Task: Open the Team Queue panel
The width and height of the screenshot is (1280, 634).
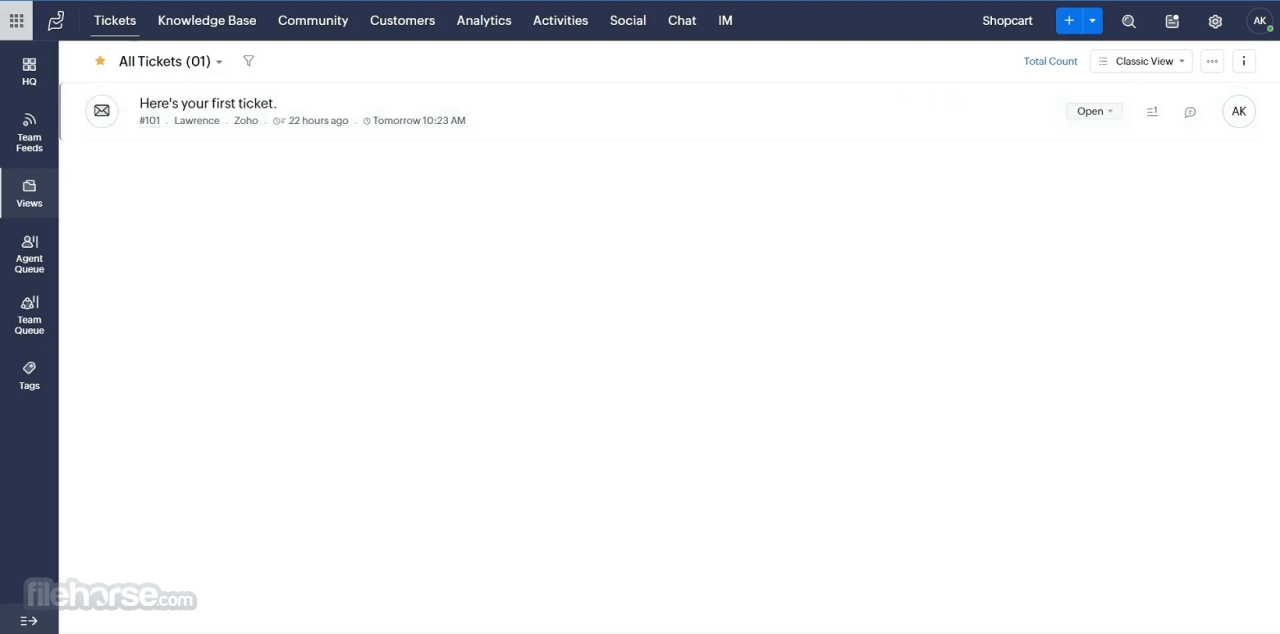Action: 29,314
